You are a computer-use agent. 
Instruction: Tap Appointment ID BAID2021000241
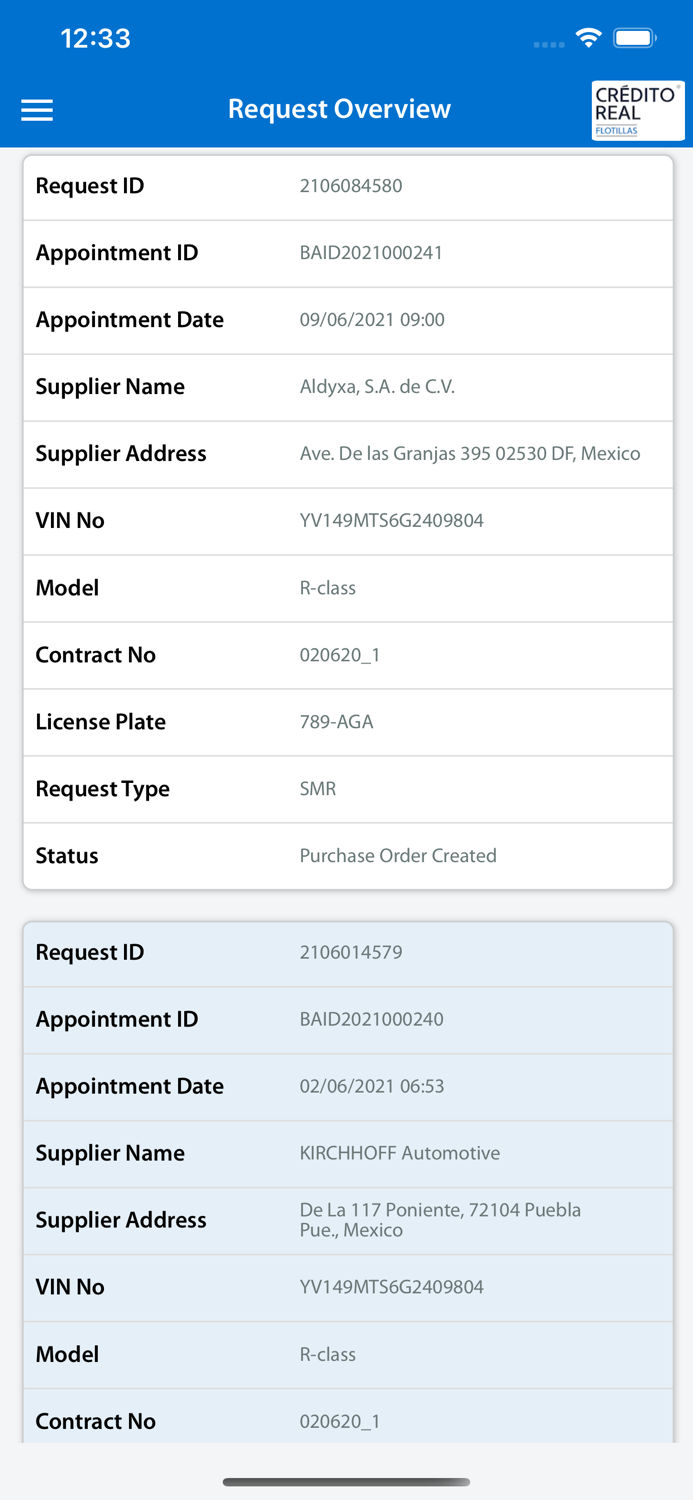[371, 253]
